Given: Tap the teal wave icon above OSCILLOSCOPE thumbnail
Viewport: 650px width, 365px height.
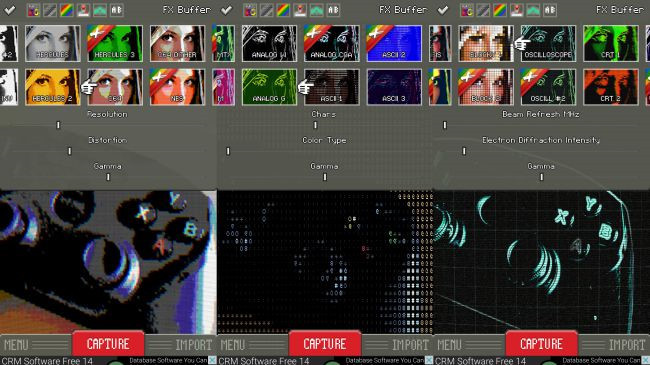Looking at the screenshot, I should click(534, 10).
